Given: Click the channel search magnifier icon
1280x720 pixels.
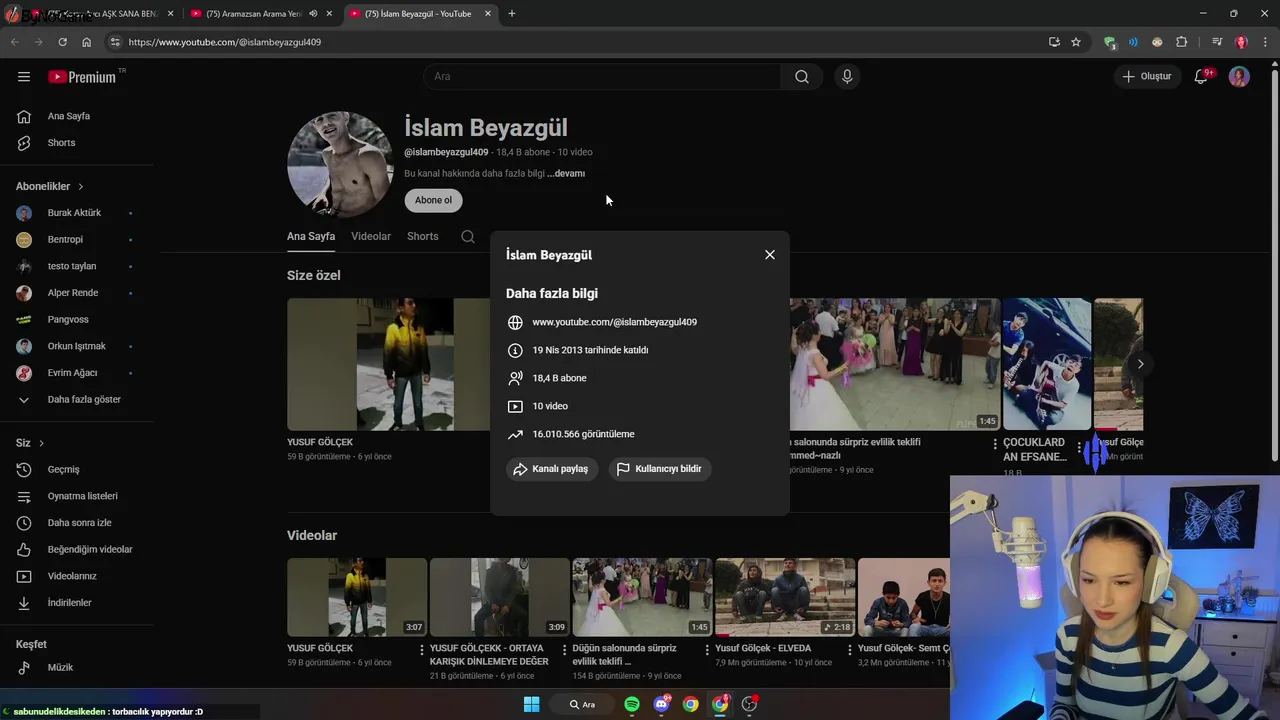Looking at the screenshot, I should pyautogui.click(x=468, y=237).
